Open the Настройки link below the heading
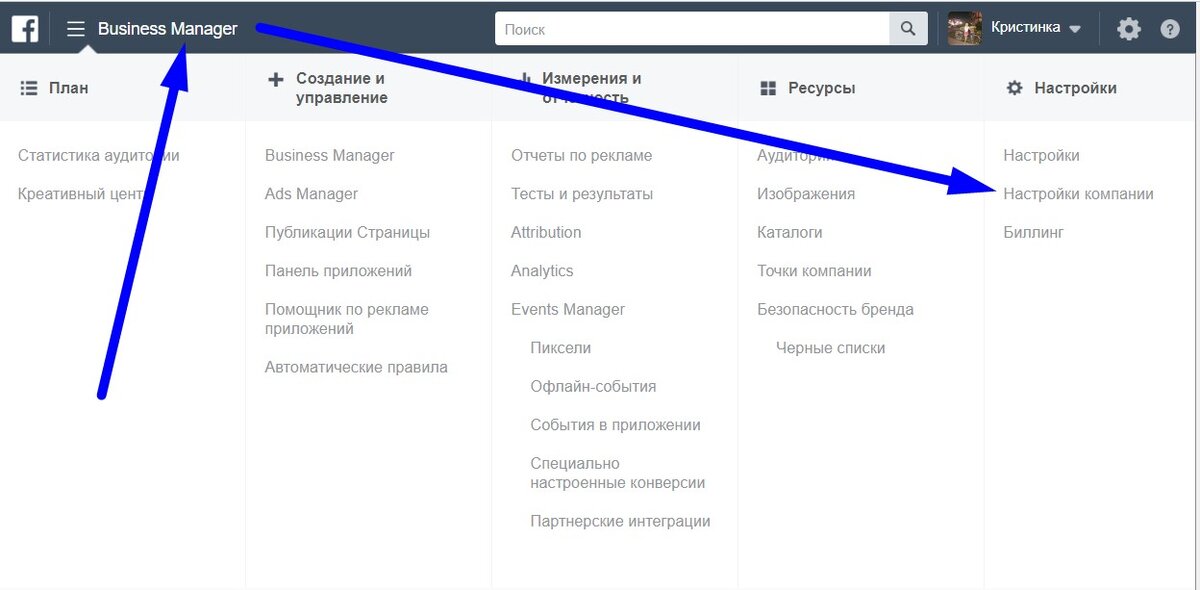Screen dimensions: 1200x590 [x=1041, y=156]
